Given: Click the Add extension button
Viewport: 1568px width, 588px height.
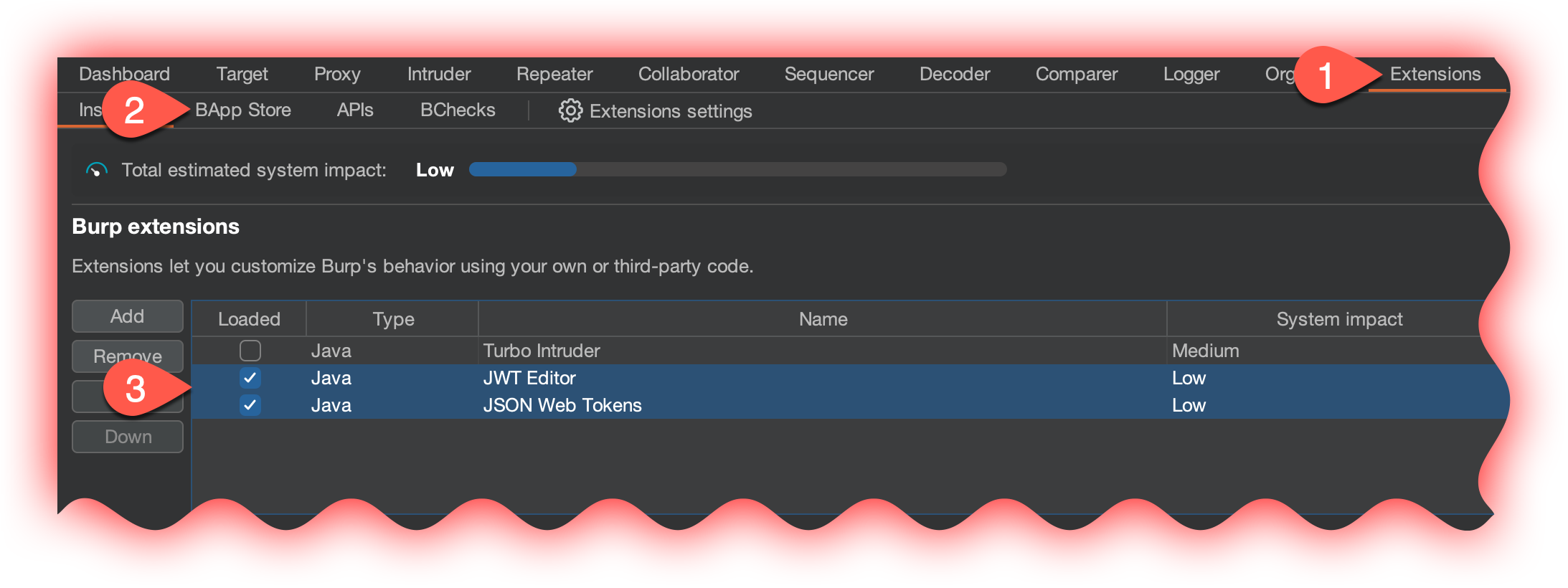Looking at the screenshot, I should tap(128, 316).
